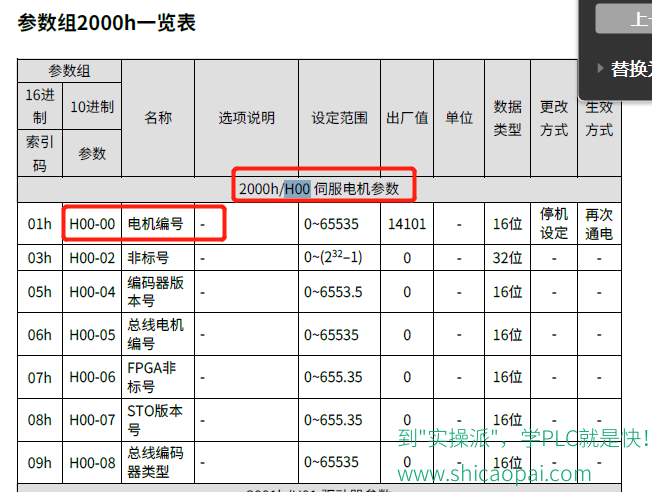Click the 非标号 name cell
Image resolution: width=652 pixels, height=492 pixels.
pyautogui.click(x=158, y=258)
